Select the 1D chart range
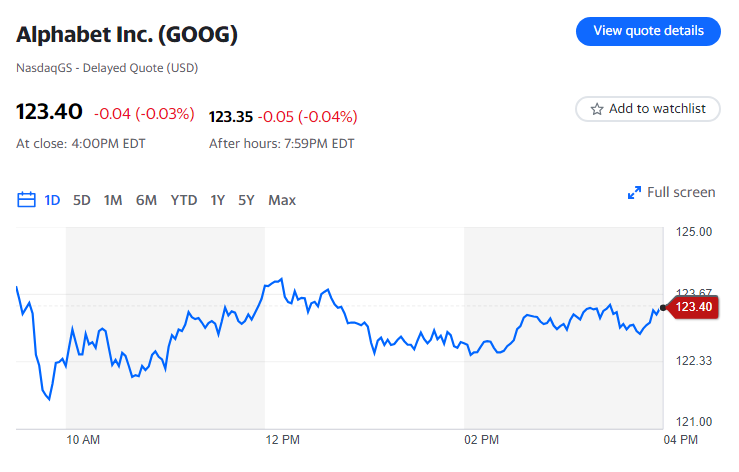The image size is (739, 472). (x=52, y=200)
